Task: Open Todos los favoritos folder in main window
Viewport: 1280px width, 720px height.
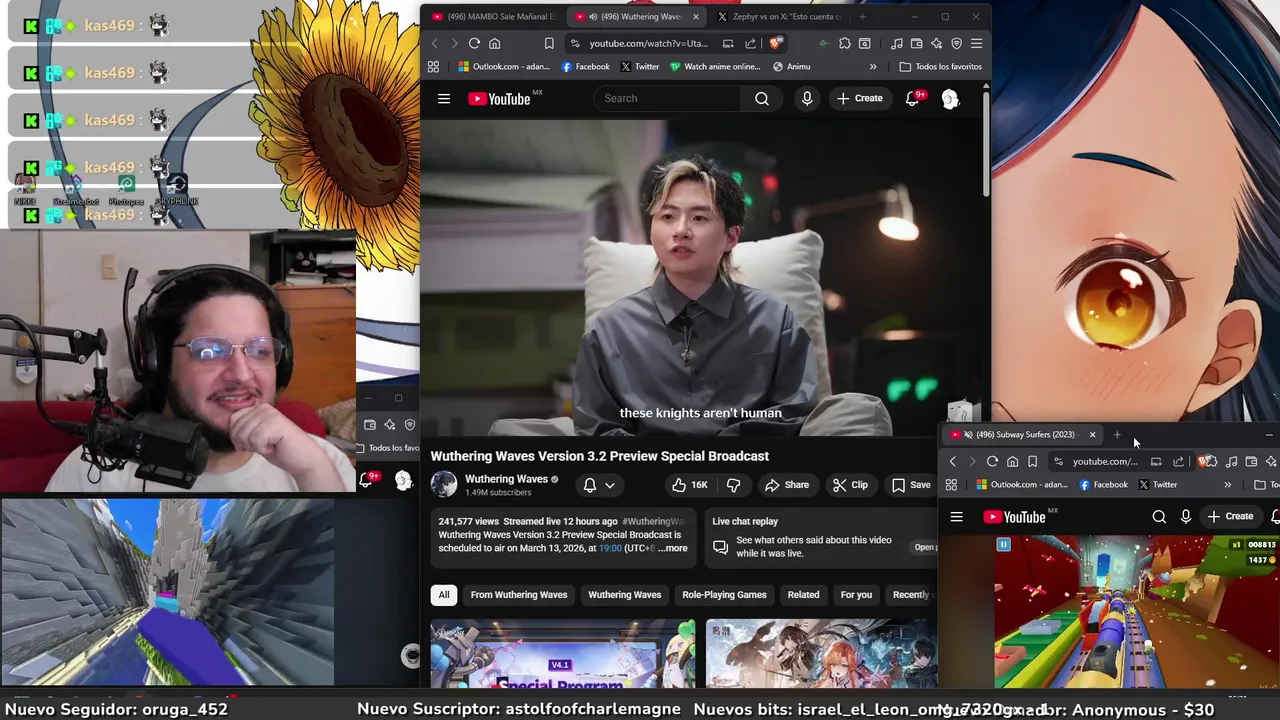Action: (x=941, y=67)
